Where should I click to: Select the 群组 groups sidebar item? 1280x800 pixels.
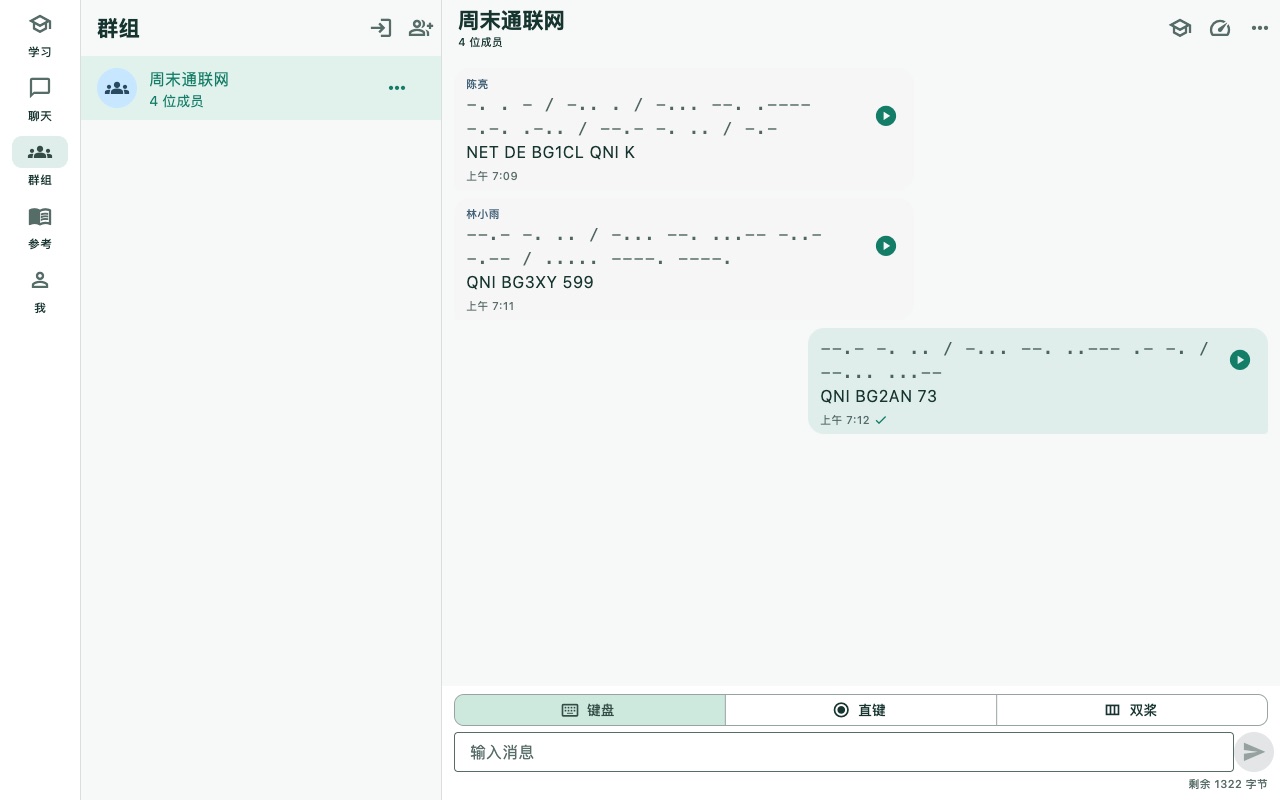(40, 164)
